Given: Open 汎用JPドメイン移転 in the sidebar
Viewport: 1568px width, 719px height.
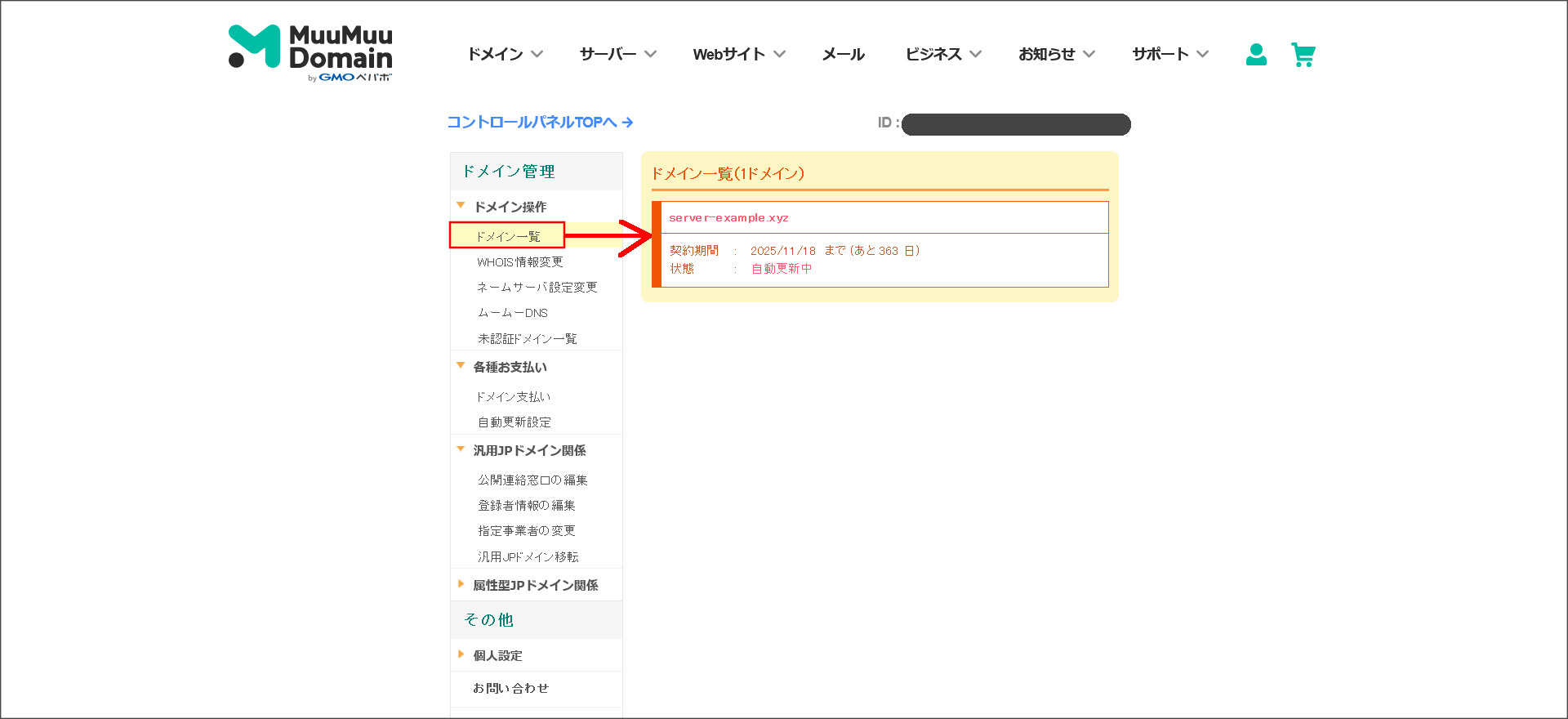Looking at the screenshot, I should (528, 557).
